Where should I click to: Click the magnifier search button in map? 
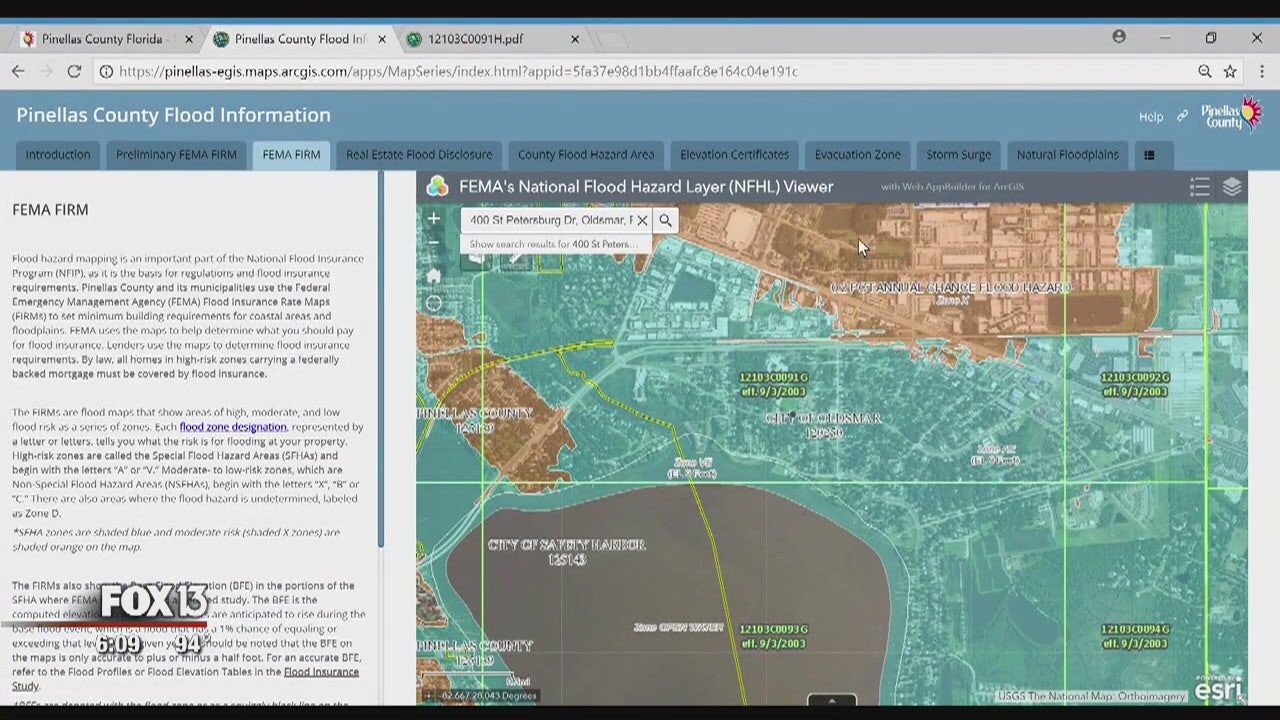665,220
